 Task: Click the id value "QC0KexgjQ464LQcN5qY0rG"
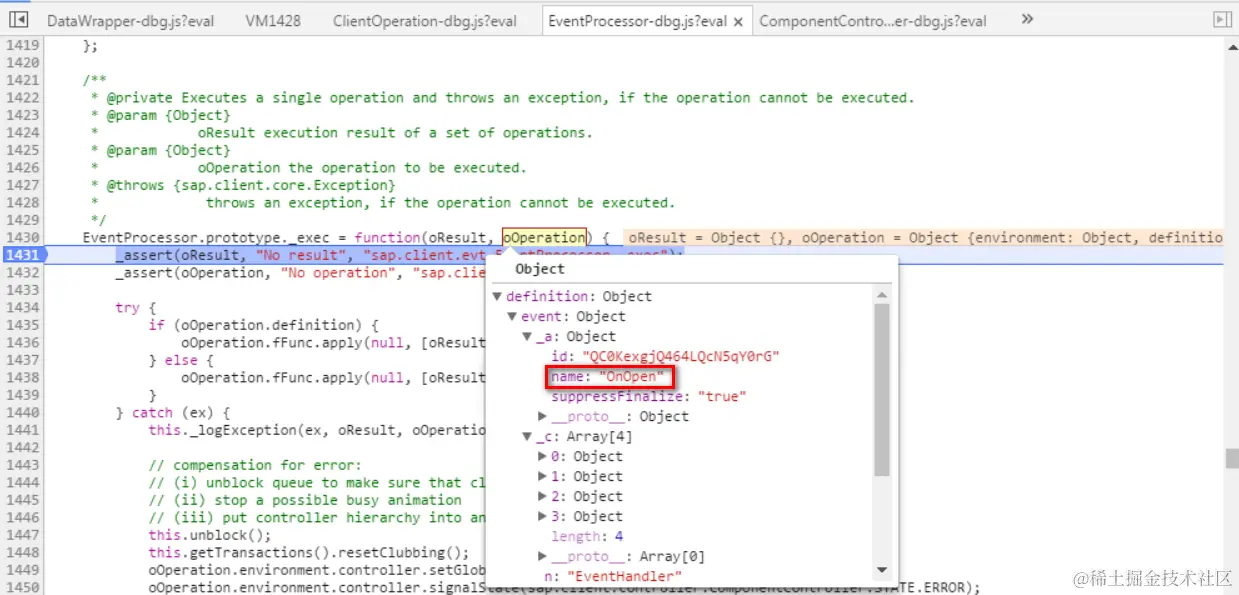(x=679, y=357)
